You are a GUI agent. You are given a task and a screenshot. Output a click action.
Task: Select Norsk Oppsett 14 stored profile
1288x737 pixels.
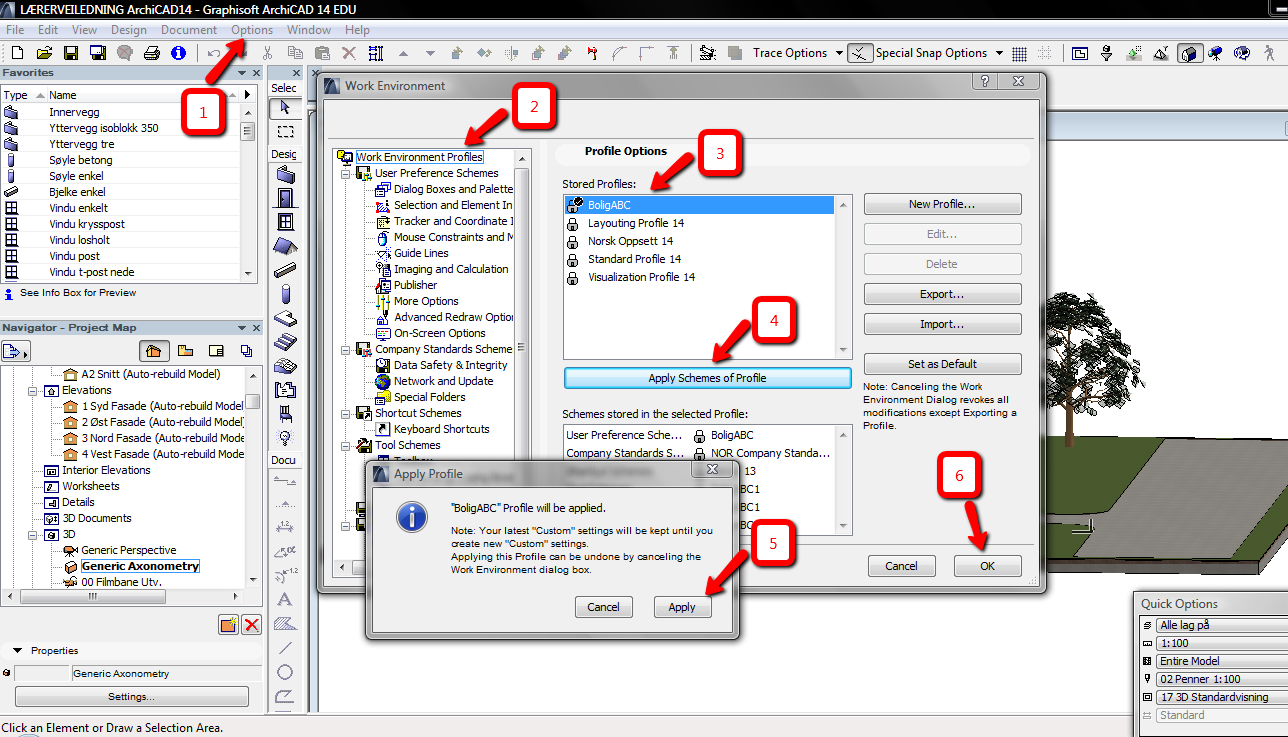pos(630,241)
